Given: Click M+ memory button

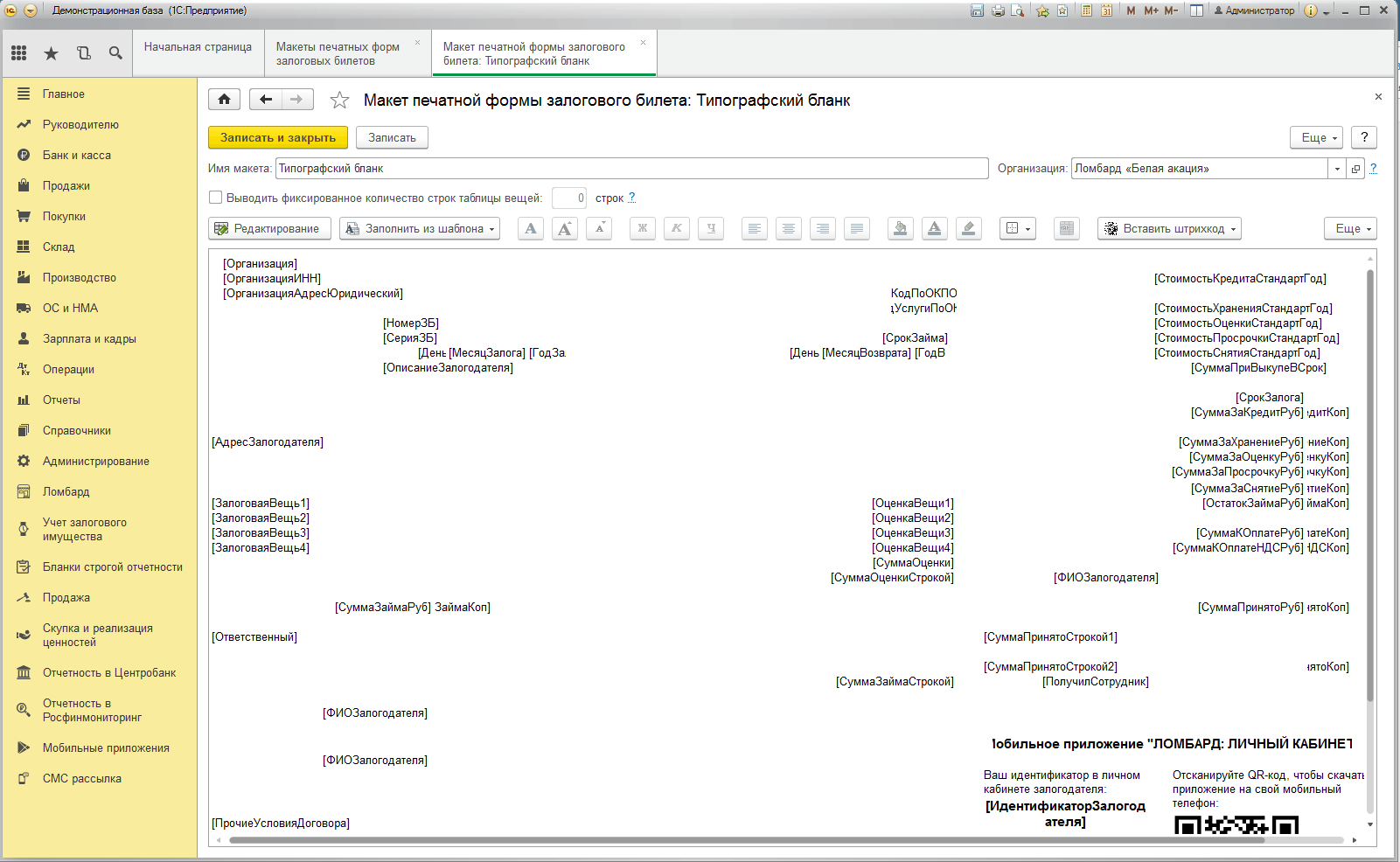Looking at the screenshot, I should click(1152, 10).
